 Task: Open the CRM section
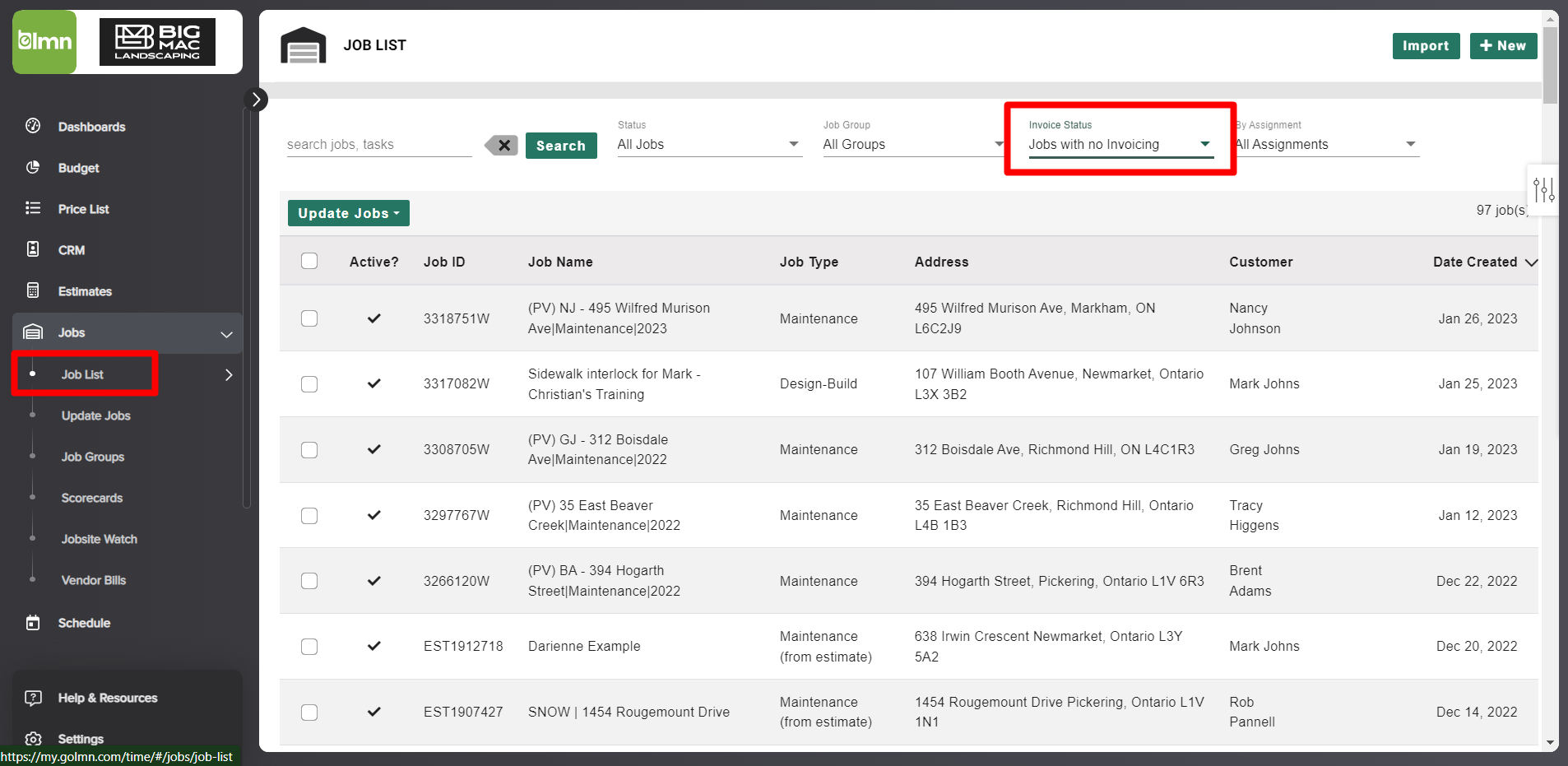tap(71, 250)
